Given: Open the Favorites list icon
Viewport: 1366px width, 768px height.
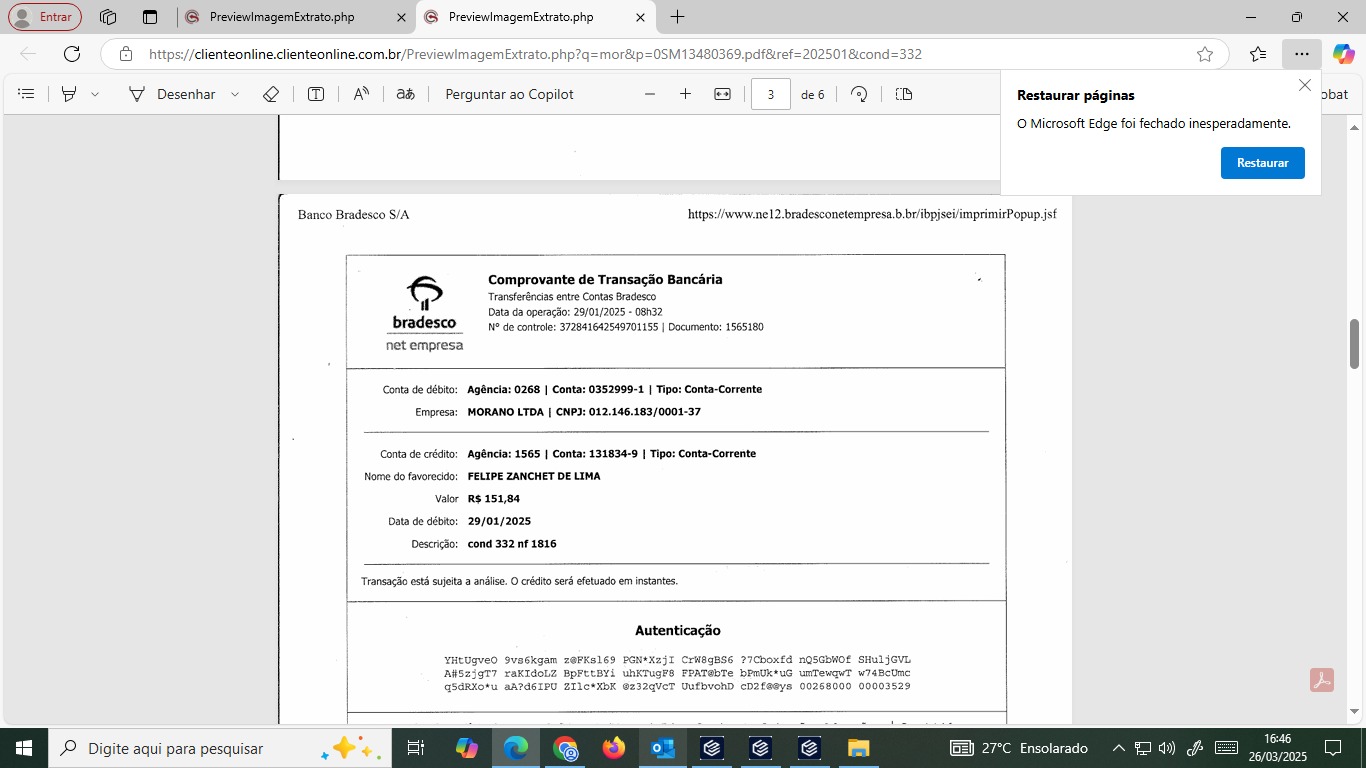Looking at the screenshot, I should coord(1258,54).
